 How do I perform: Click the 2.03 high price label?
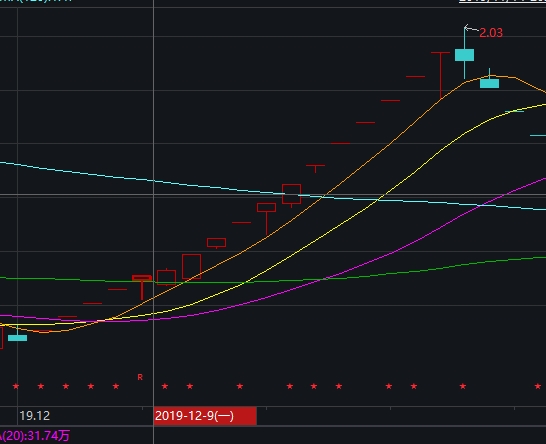[x=491, y=33]
